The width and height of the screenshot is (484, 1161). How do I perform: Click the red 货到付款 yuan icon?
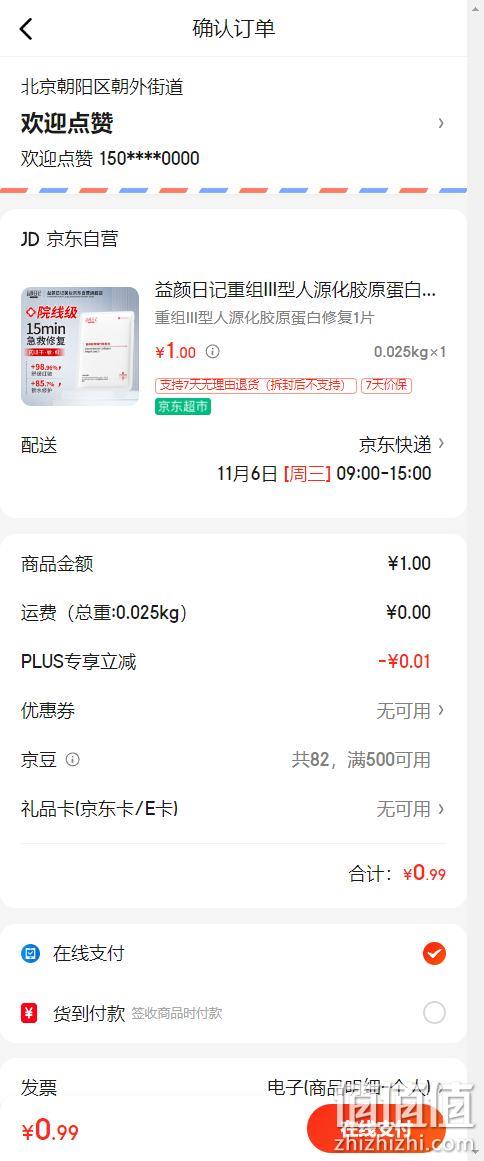click(30, 1012)
